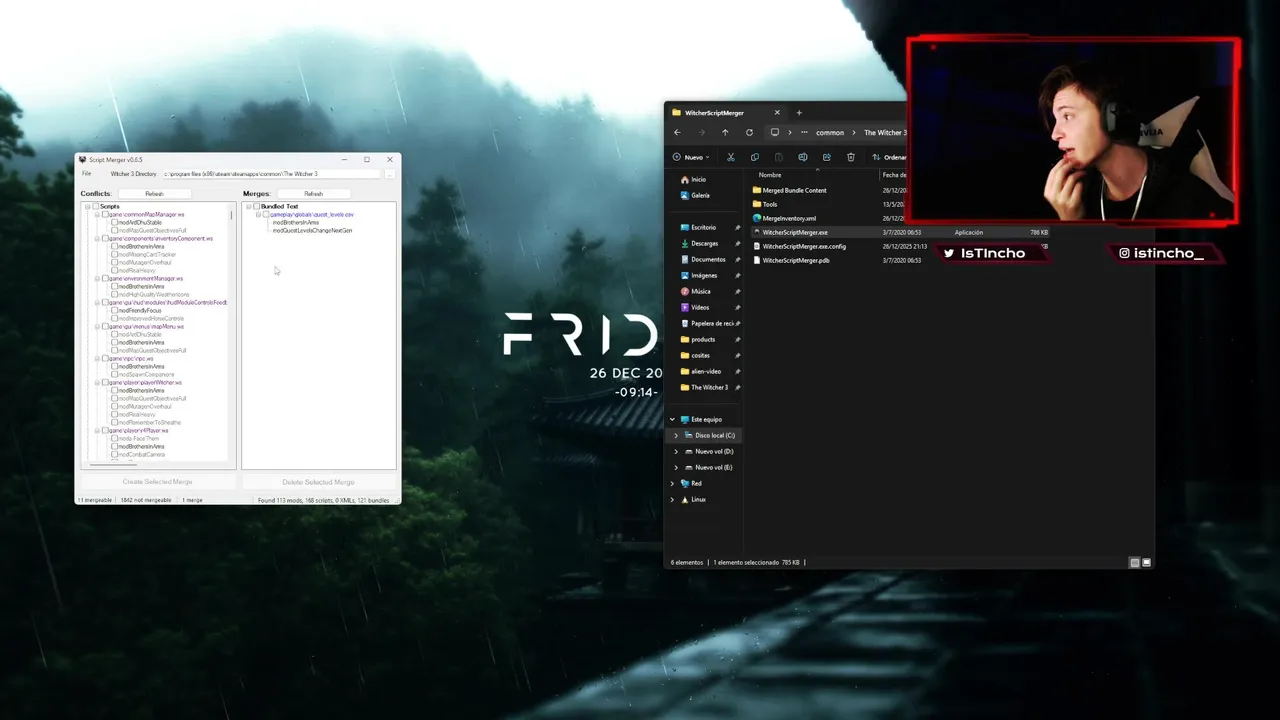Click the Cut scissors icon in Explorer
The image size is (1280, 720).
[x=731, y=157]
